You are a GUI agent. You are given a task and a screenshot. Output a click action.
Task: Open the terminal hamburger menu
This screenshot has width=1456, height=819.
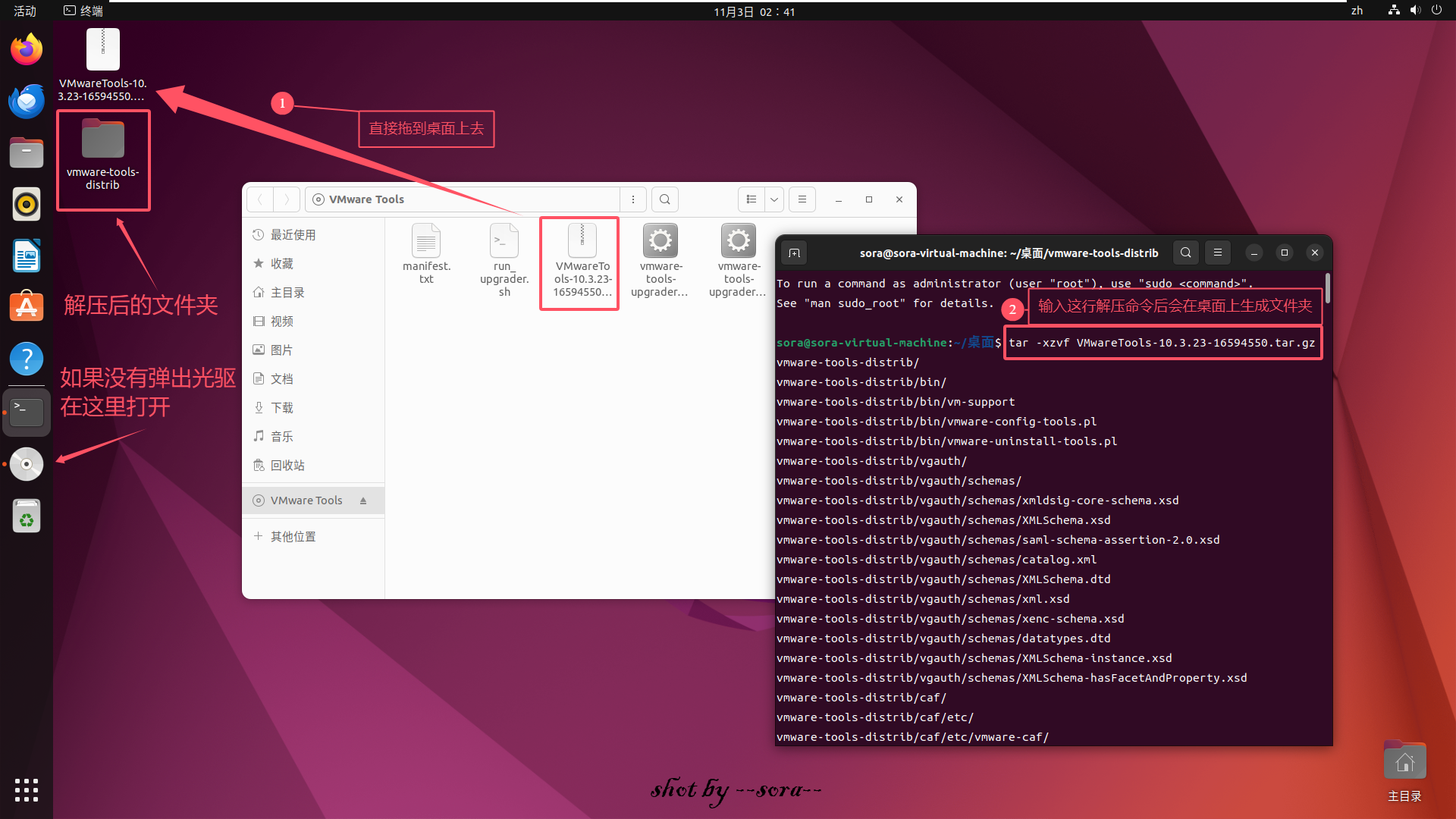[x=1218, y=253]
